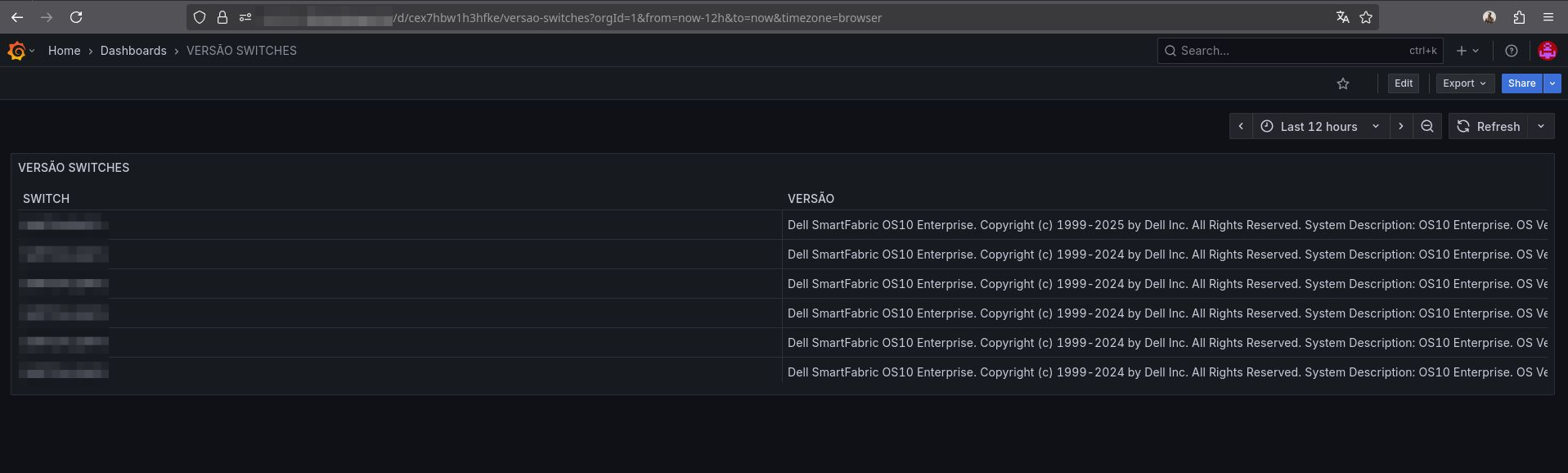The image size is (1568, 473).
Task: Open browser extensions puzzle icon
Action: [x=1519, y=17]
